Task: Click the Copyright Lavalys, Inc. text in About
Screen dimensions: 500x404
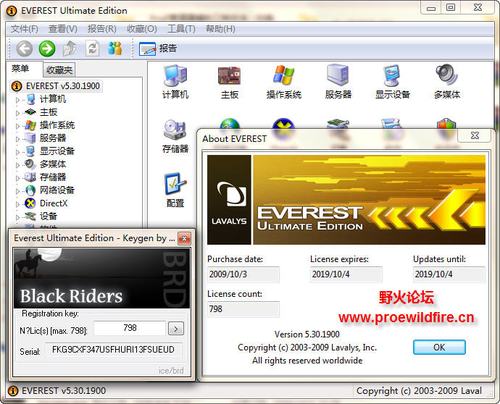Action: pos(307,347)
